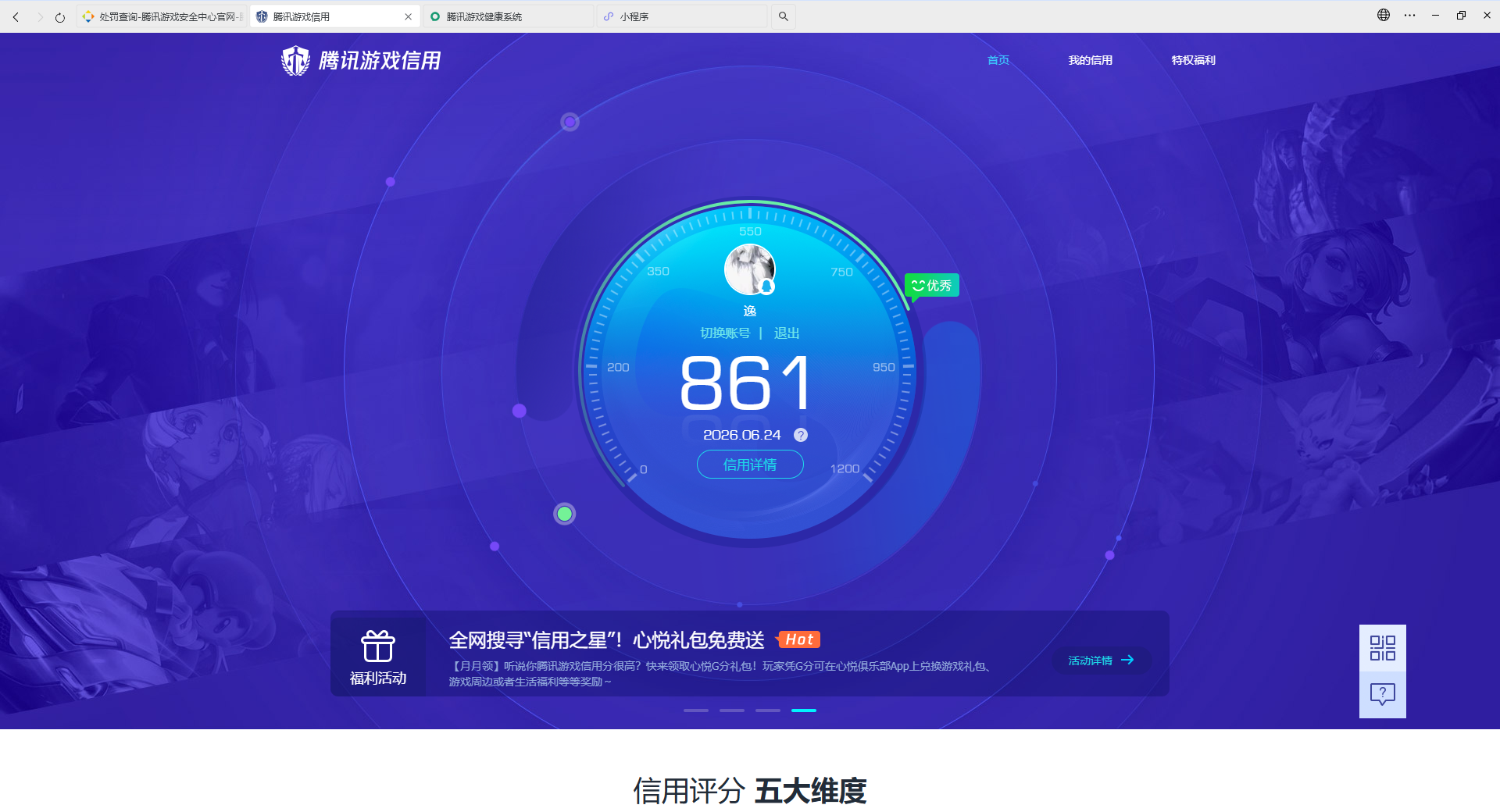
Task: Open 活动详情 arrow button
Action: pos(1101,661)
